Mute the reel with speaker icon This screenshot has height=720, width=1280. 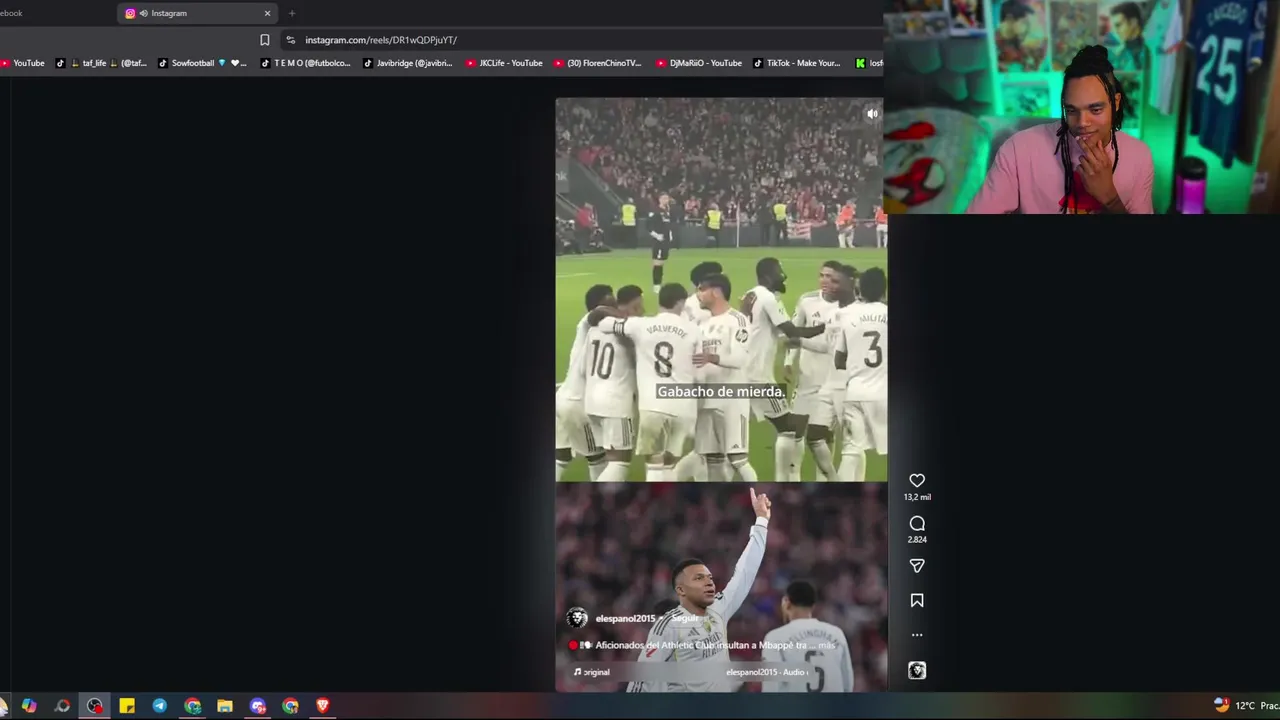click(x=872, y=114)
